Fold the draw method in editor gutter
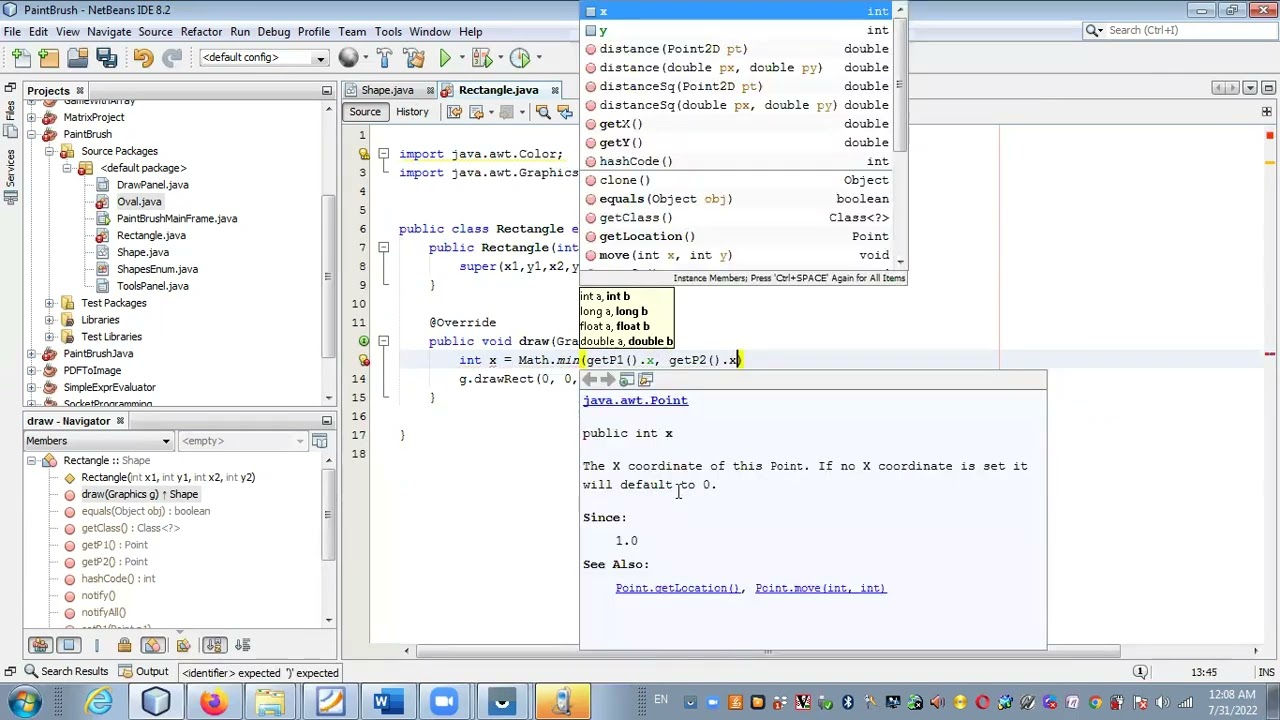1280x720 pixels. [383, 341]
